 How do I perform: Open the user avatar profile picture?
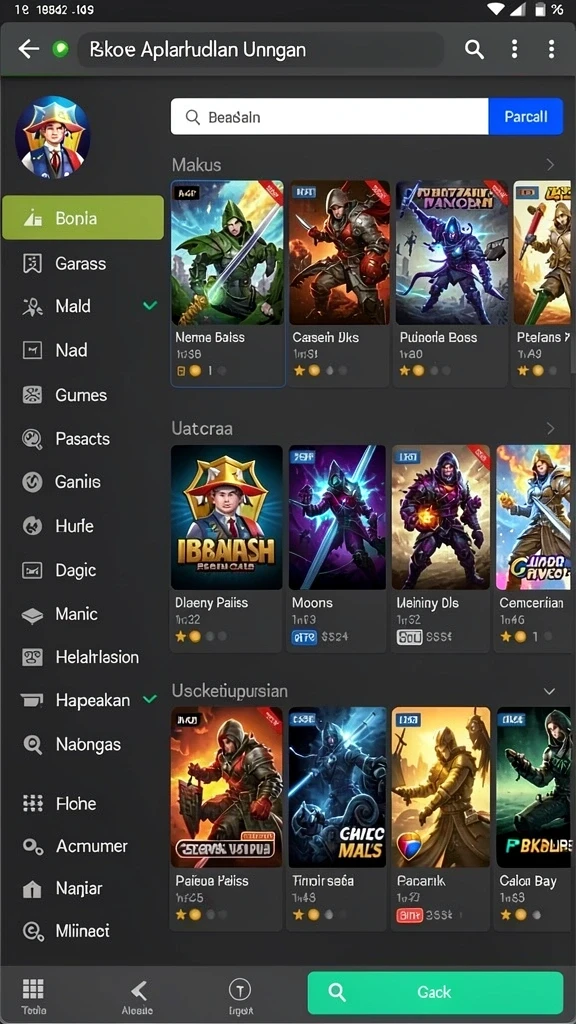click(53, 137)
